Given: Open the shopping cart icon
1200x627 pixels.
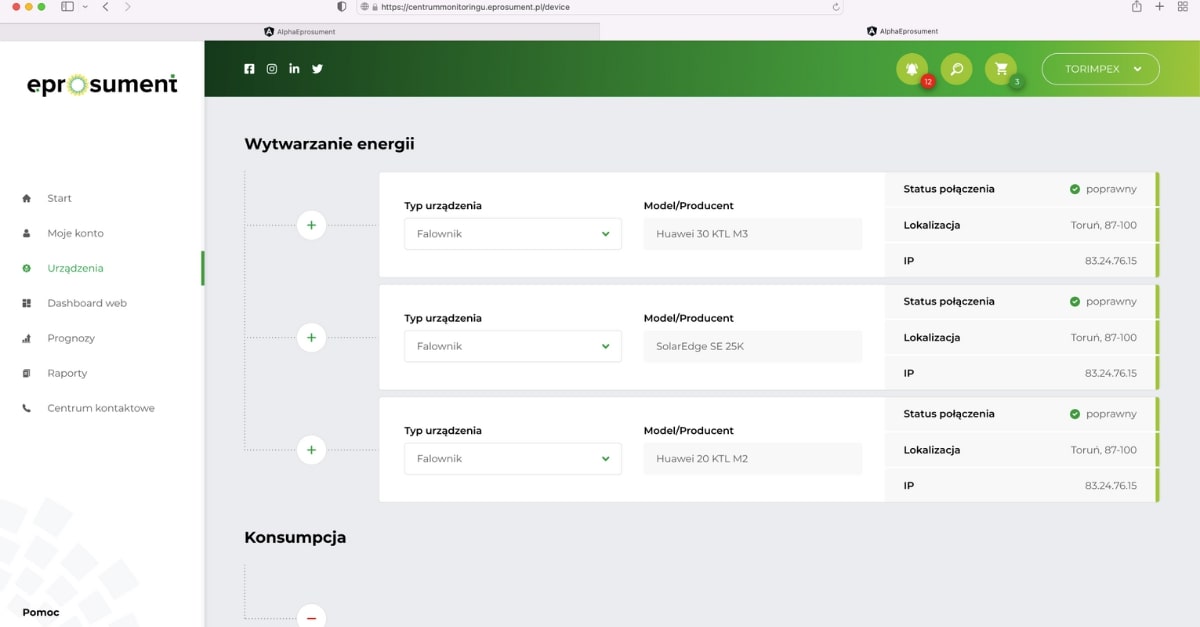Looking at the screenshot, I should pyautogui.click(x=1000, y=69).
